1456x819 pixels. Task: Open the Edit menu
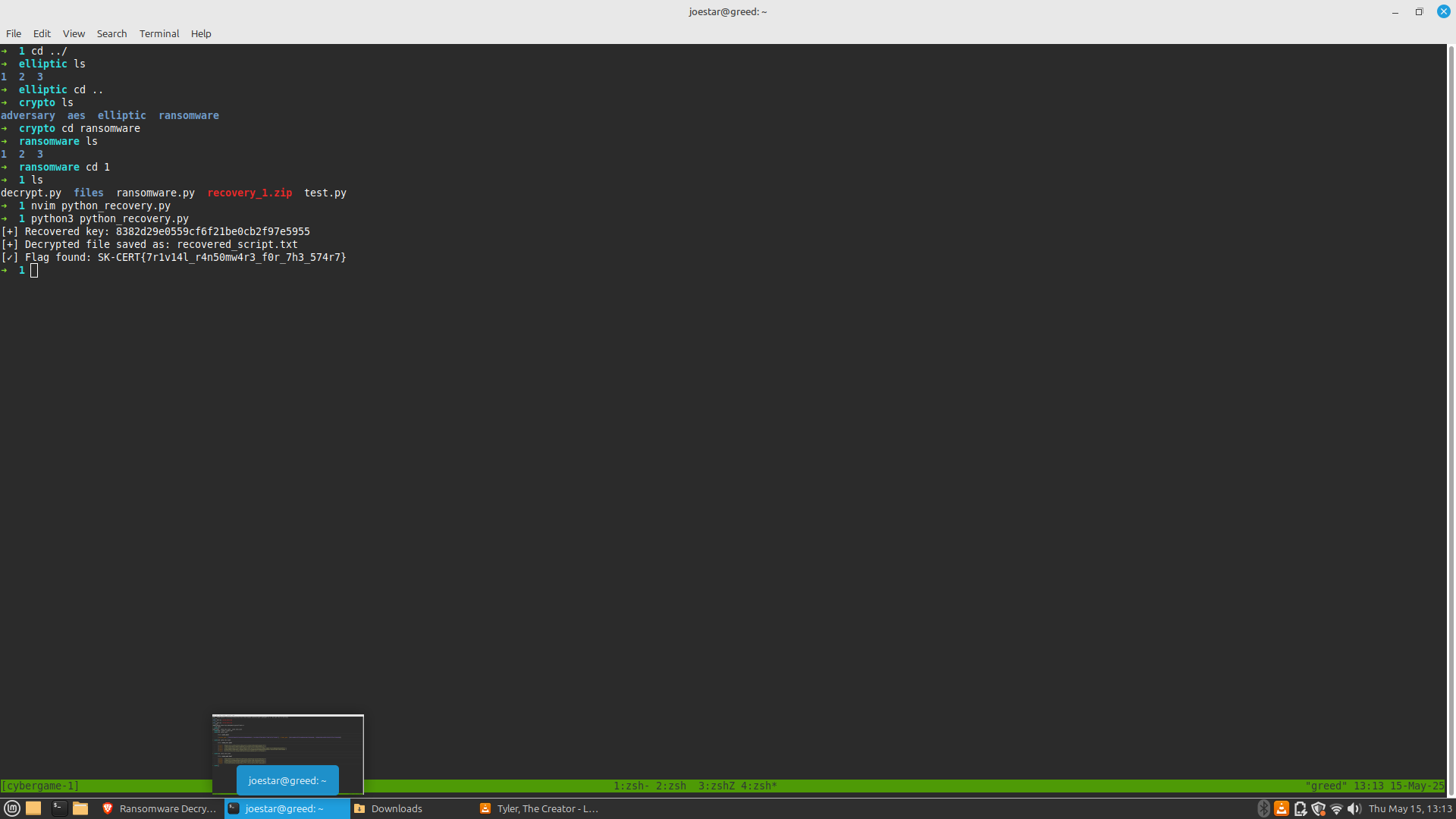click(x=42, y=33)
